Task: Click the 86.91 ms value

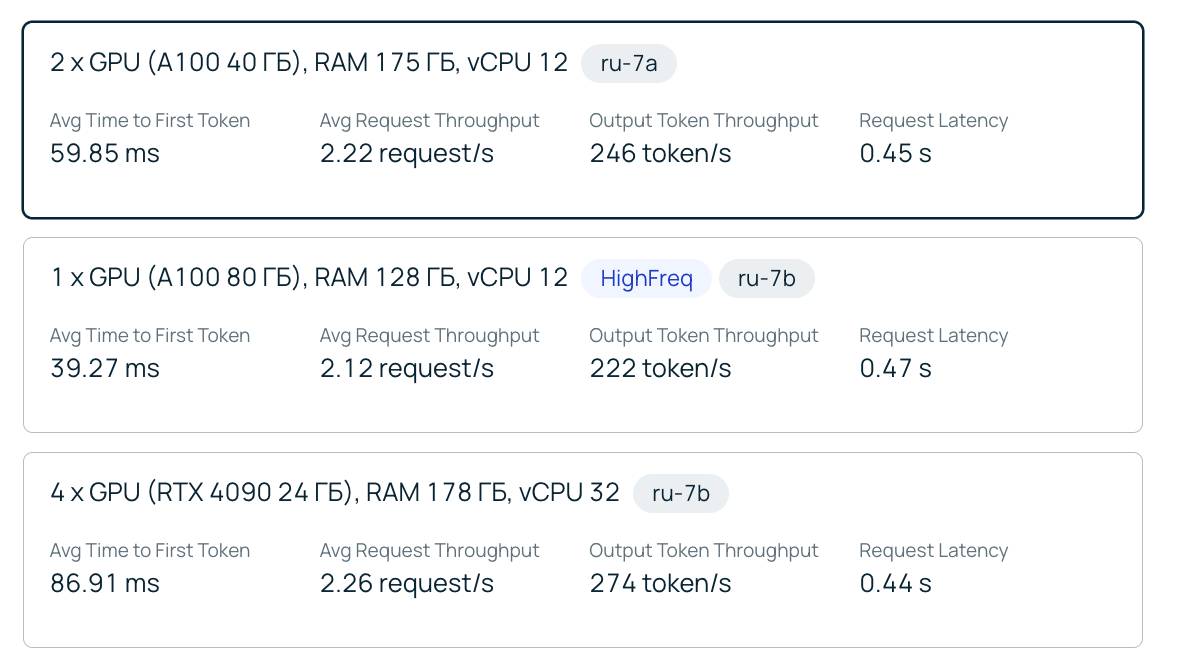Action: (104, 583)
